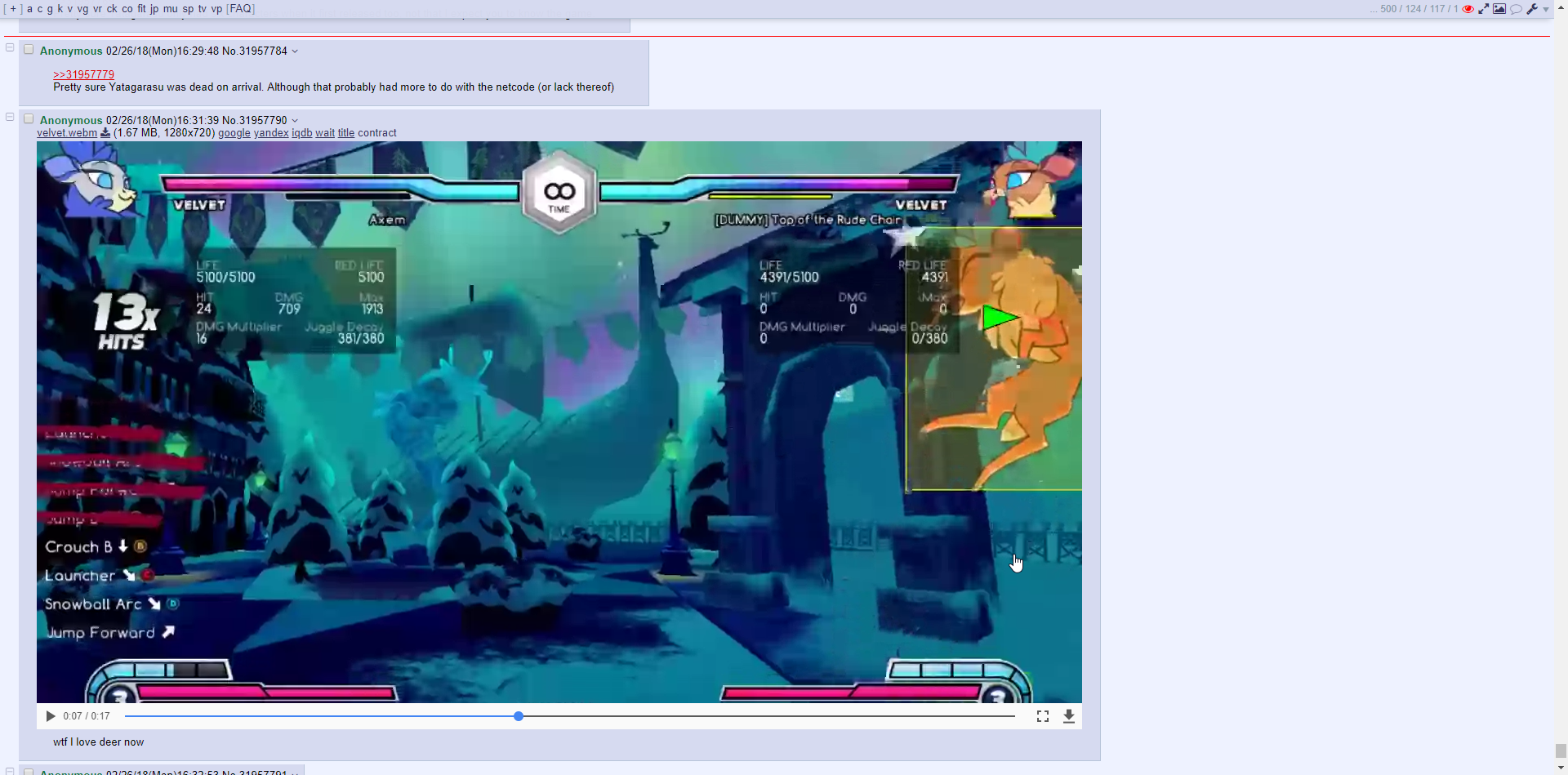The width and height of the screenshot is (1568, 775).
Task: Open post menu arrow for No.31957784
Action: coord(295,51)
